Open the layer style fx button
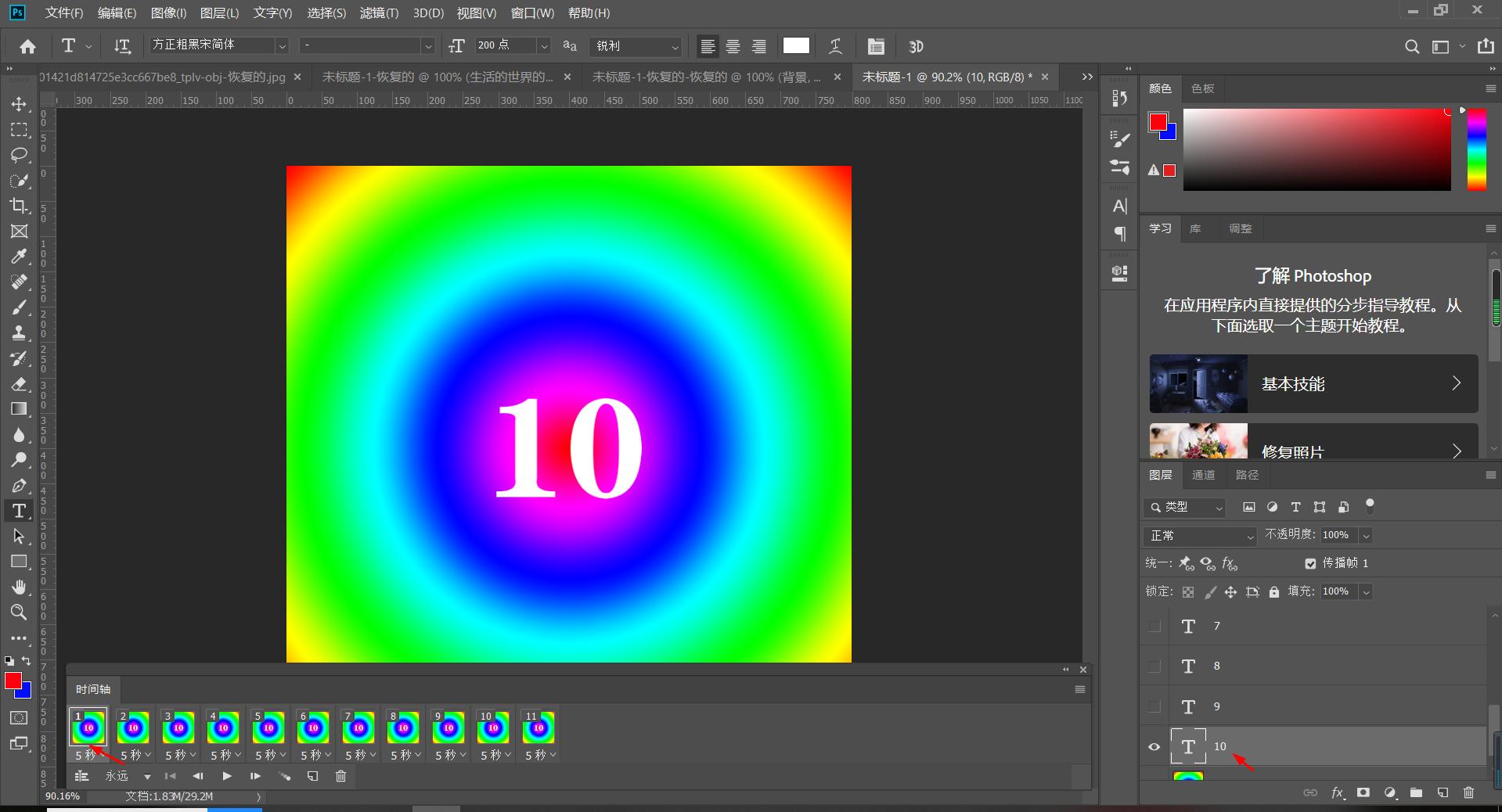The height and width of the screenshot is (812, 1502). pyautogui.click(x=1338, y=792)
